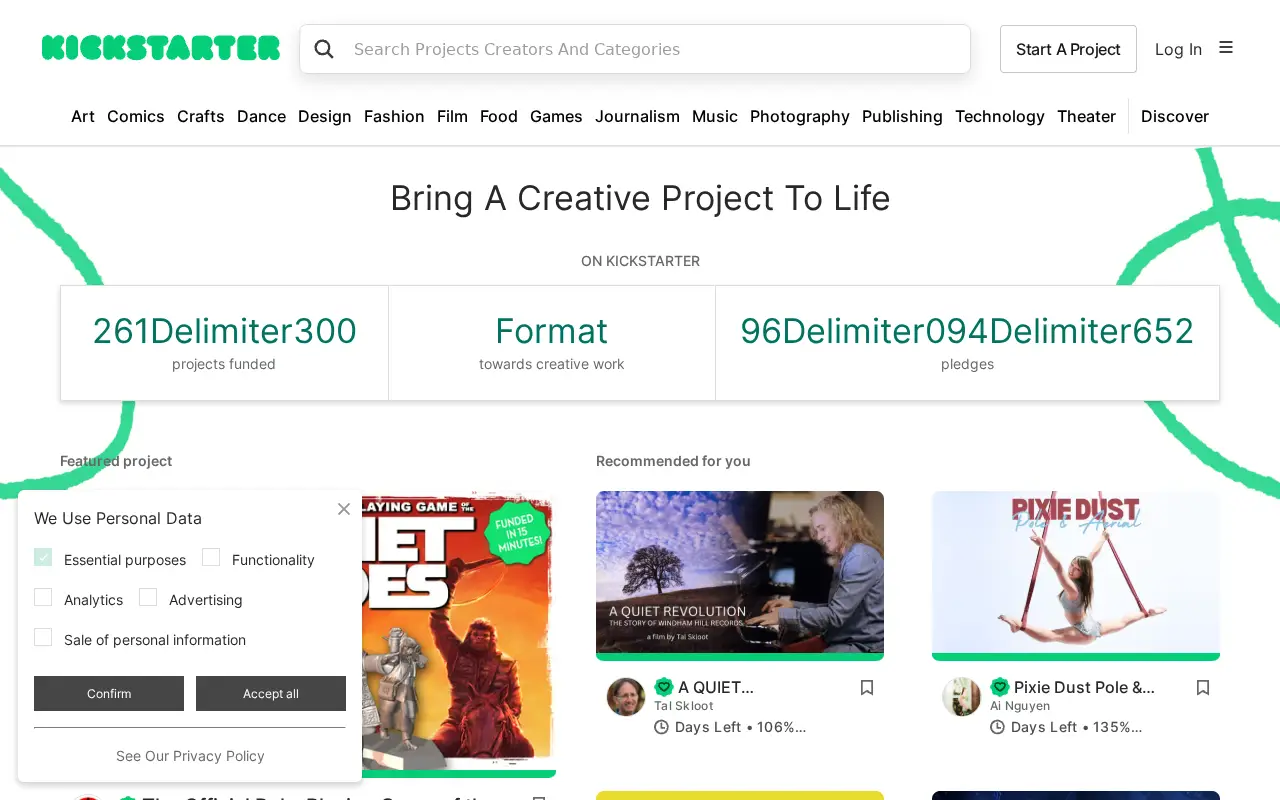Viewport: 1280px width, 800px height.
Task: Click the Tal Skloot creator name
Action: (684, 706)
